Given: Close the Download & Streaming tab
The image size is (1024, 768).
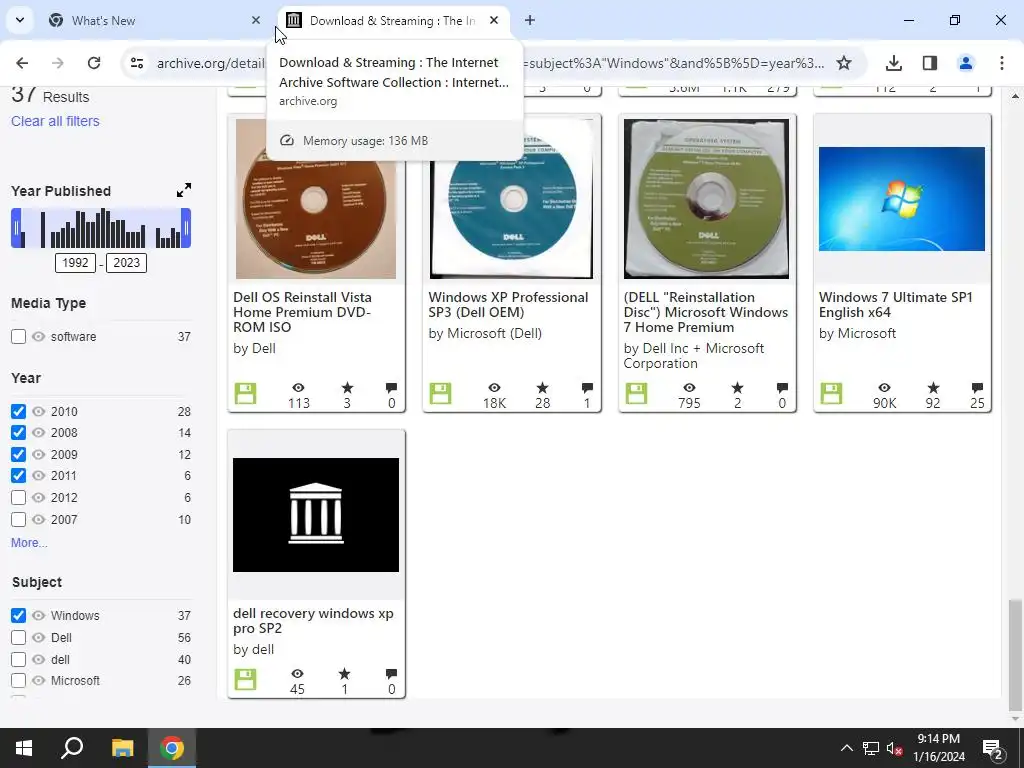Looking at the screenshot, I should [x=494, y=21].
